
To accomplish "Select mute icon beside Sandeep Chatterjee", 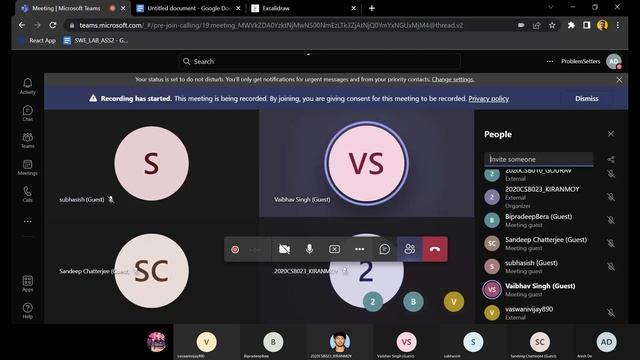I will [611, 243].
